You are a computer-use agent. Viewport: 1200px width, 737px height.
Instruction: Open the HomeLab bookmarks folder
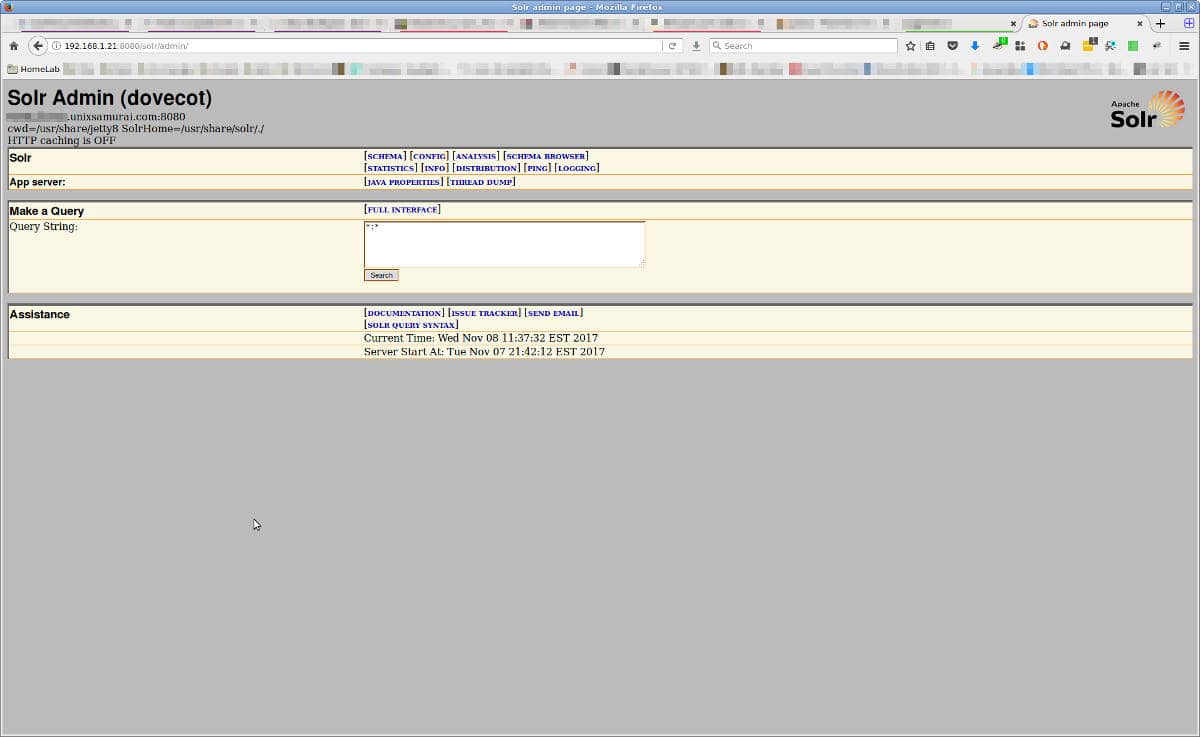point(33,69)
